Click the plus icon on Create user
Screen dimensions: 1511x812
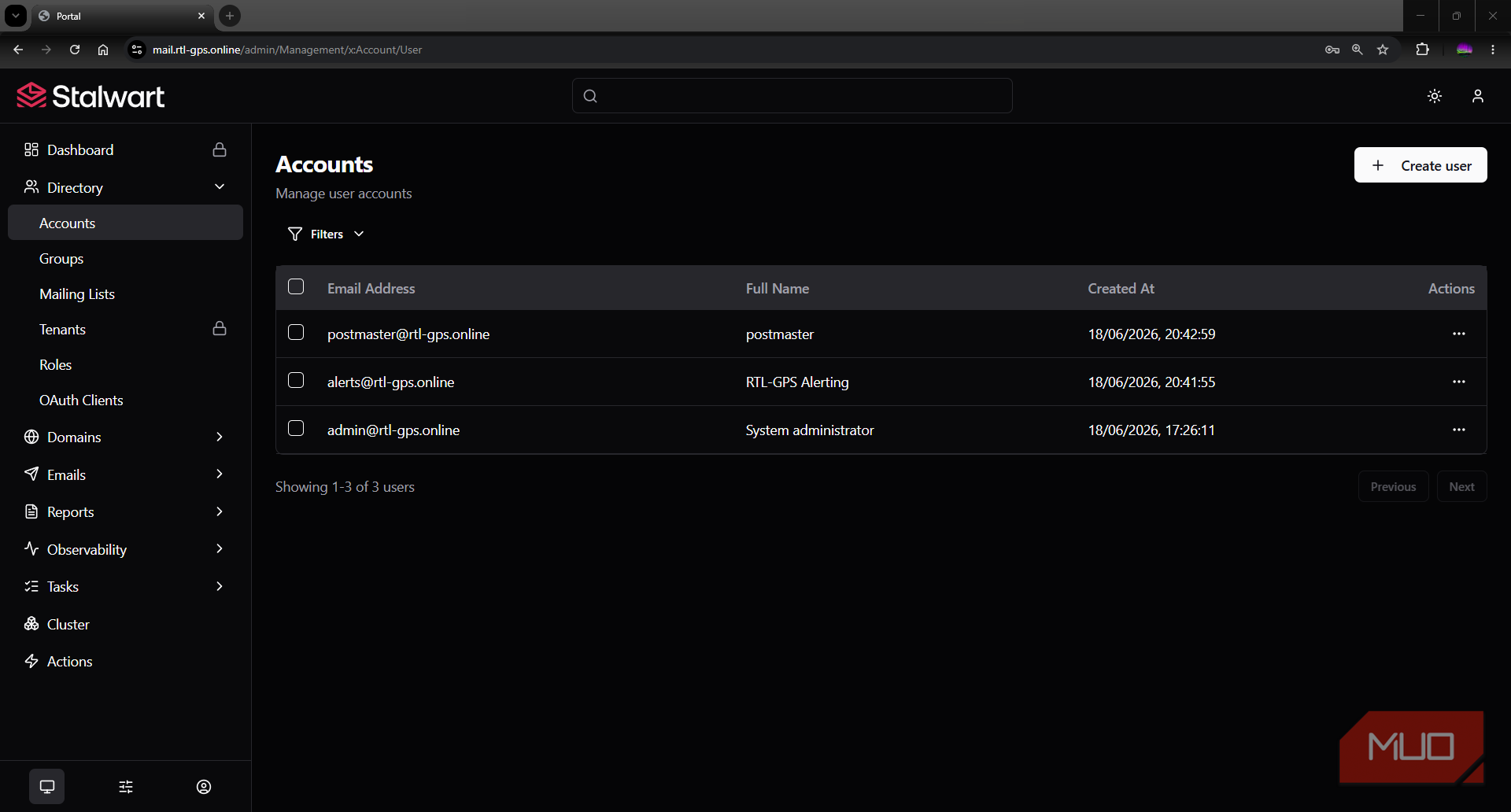pyautogui.click(x=1378, y=165)
